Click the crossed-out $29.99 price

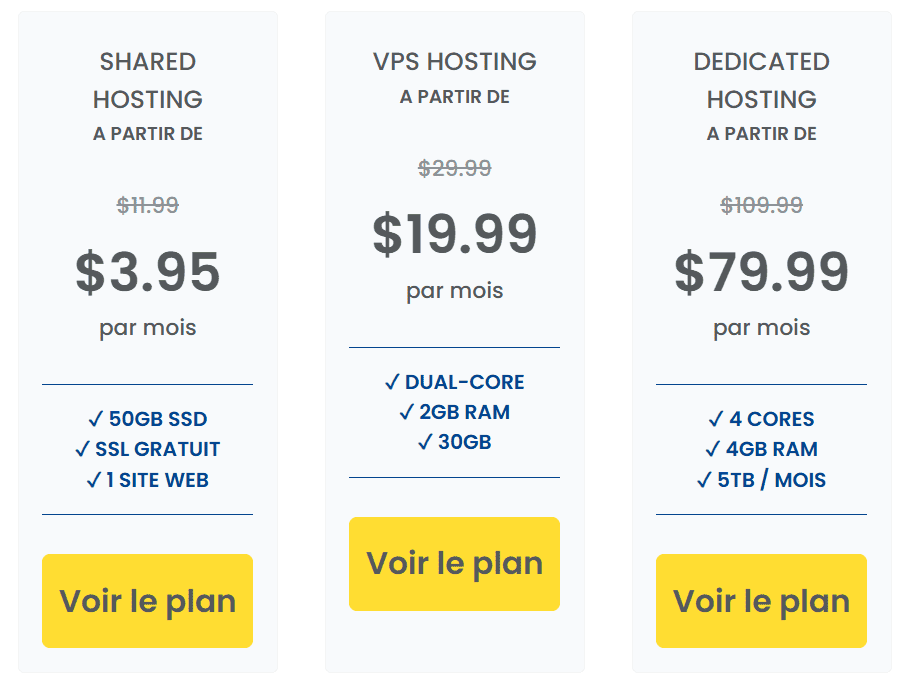[x=454, y=168]
